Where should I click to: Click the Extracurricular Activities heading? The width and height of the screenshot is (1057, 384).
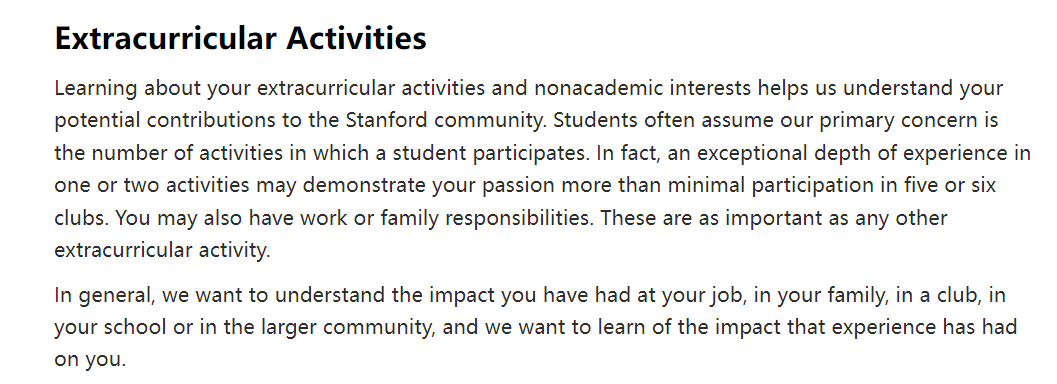(x=241, y=38)
